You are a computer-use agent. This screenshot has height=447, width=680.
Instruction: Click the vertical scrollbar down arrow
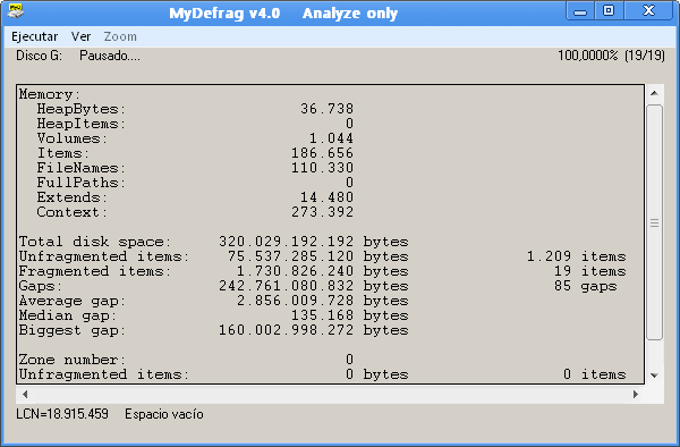(x=654, y=375)
